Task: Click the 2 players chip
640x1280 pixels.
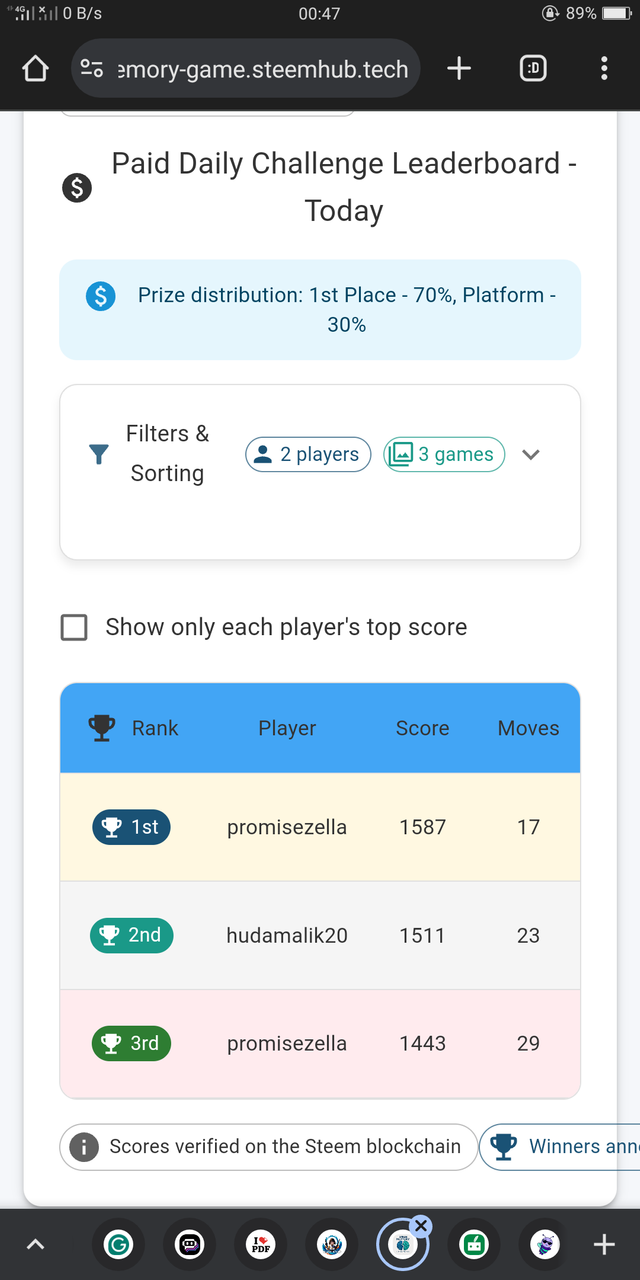Action: (308, 455)
